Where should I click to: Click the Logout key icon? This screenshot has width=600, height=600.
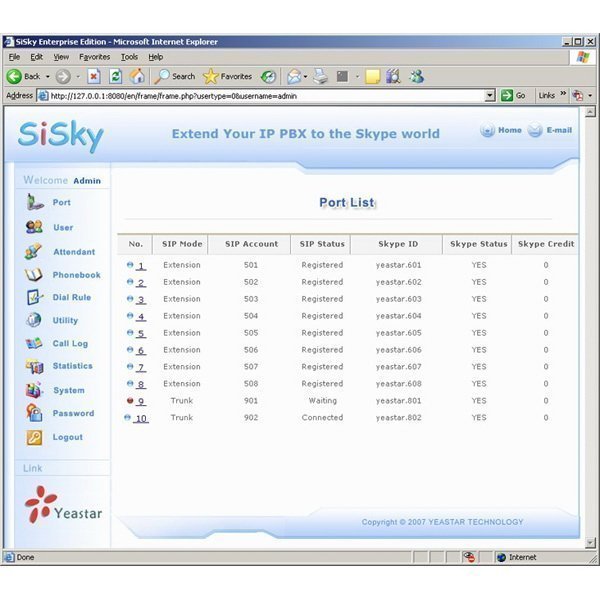tap(34, 437)
